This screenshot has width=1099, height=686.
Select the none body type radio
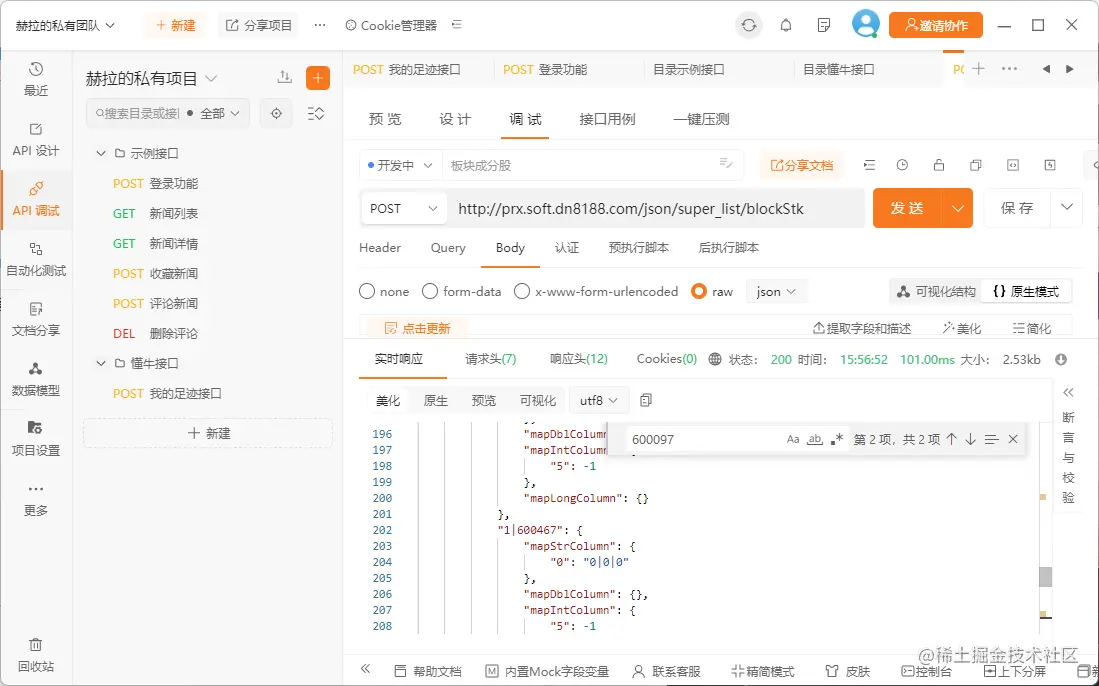point(367,291)
